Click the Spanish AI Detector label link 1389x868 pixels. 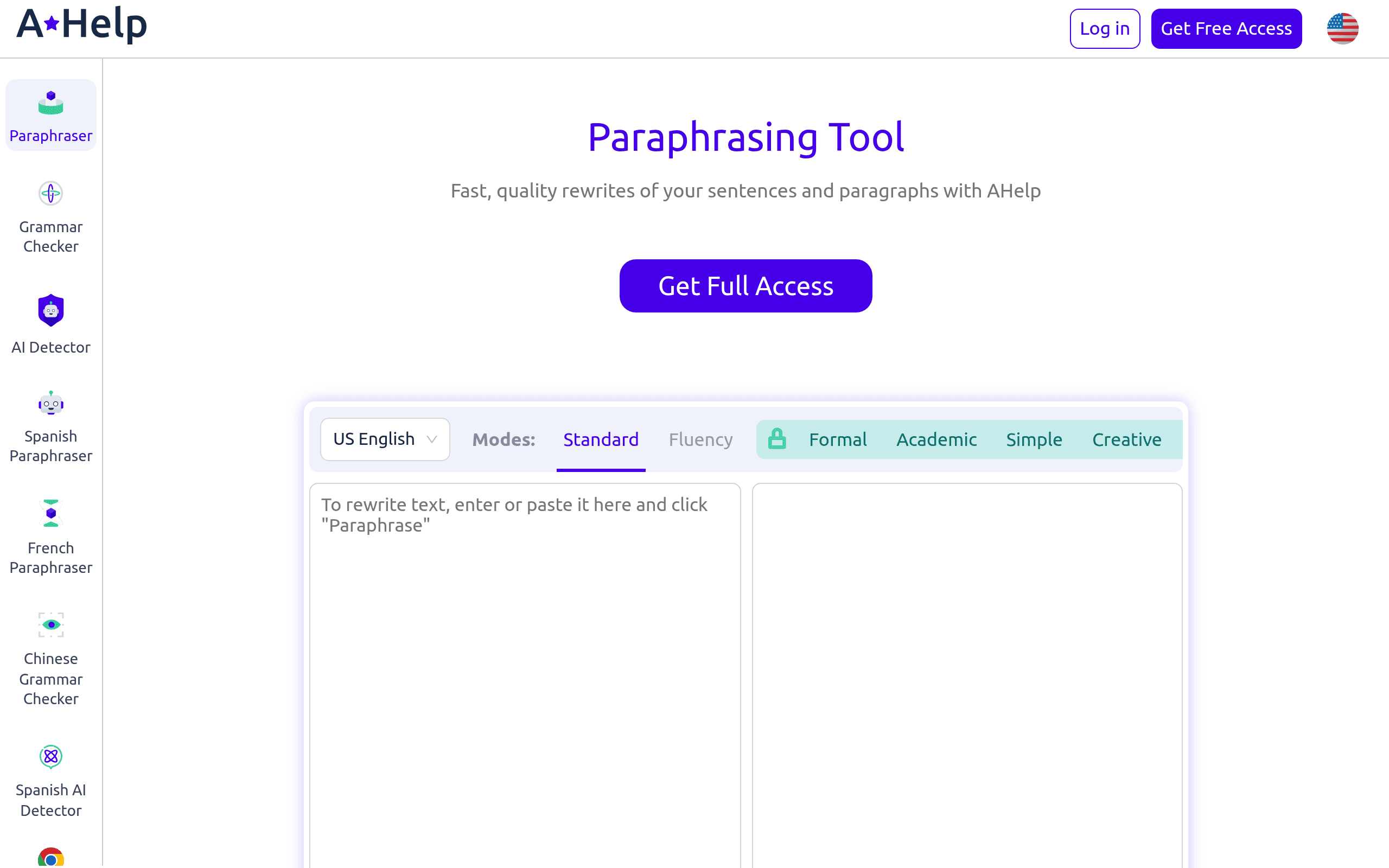[50, 800]
